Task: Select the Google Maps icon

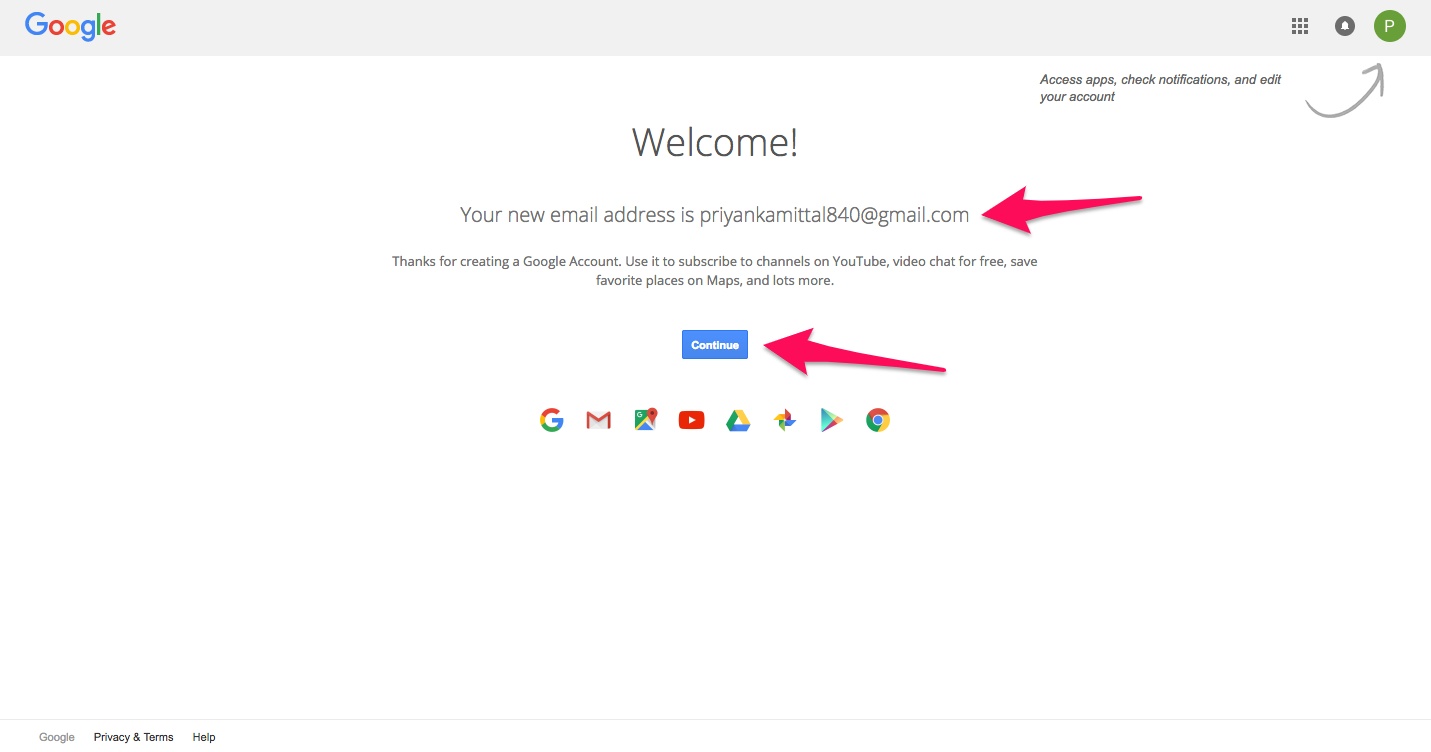Action: click(x=645, y=420)
